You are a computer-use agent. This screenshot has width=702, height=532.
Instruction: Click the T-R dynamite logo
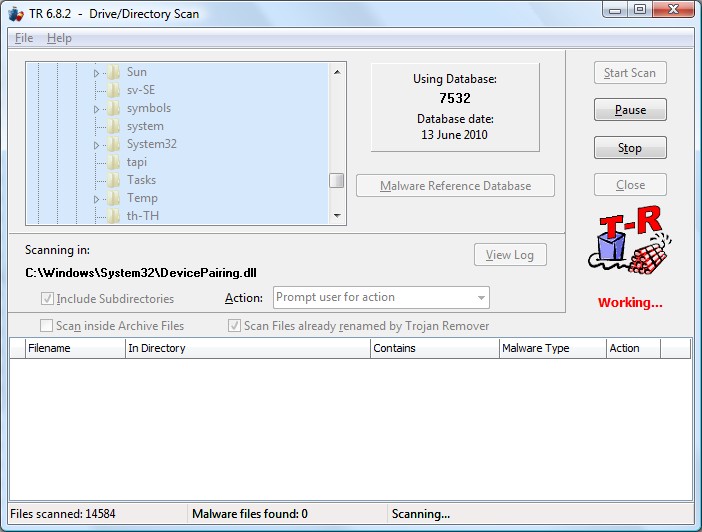click(630, 241)
